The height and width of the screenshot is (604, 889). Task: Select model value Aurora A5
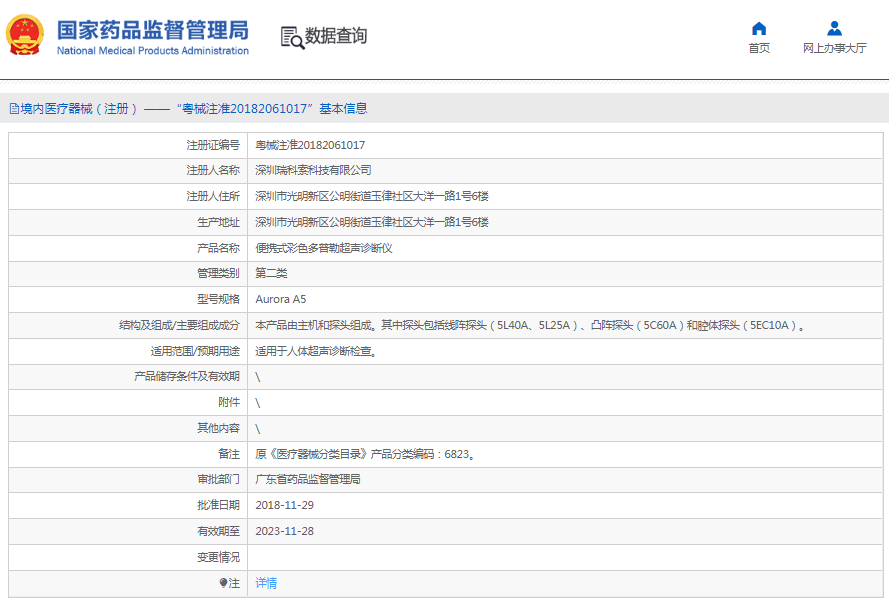[x=281, y=299]
